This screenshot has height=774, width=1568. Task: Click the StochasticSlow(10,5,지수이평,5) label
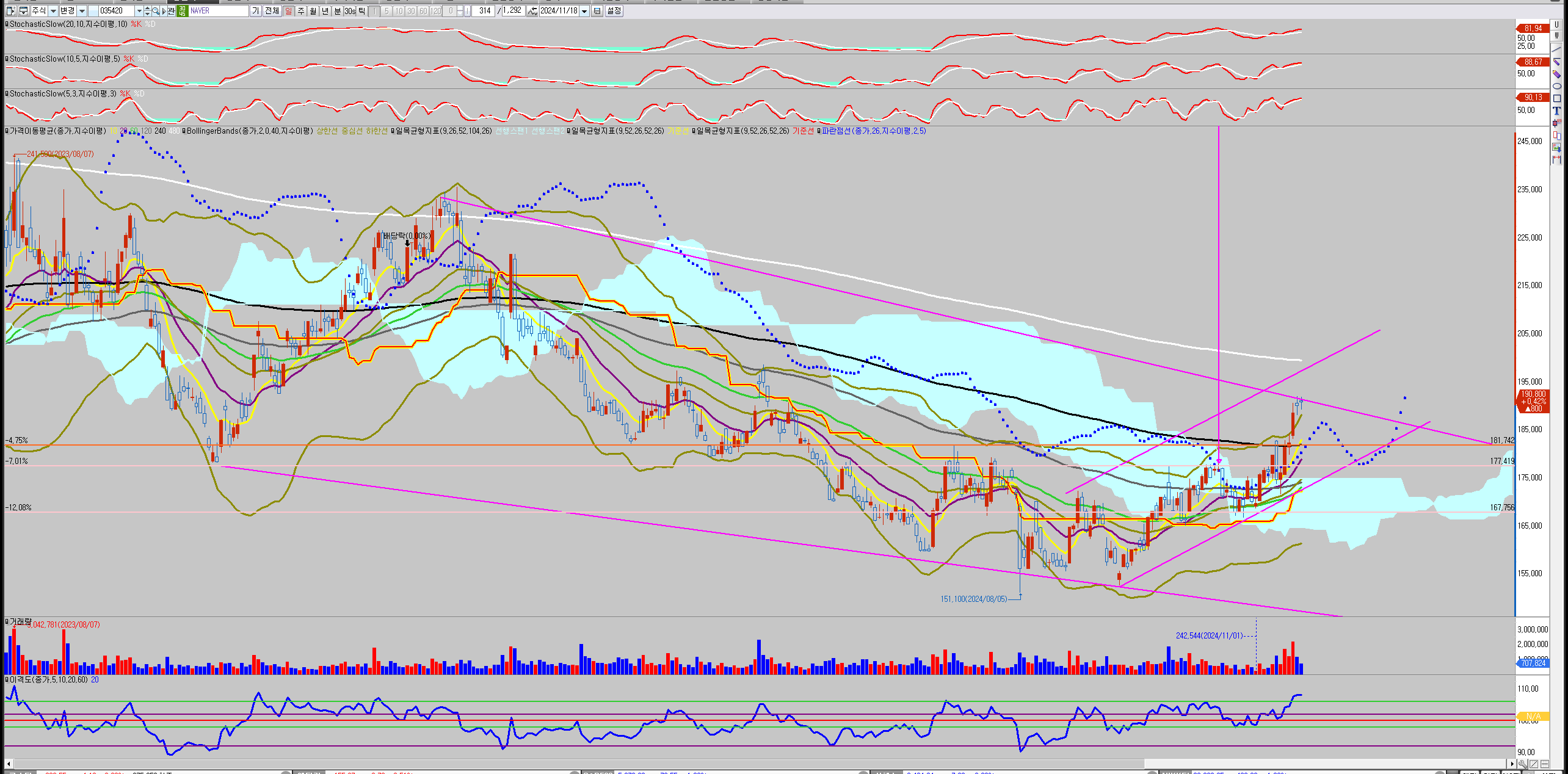point(65,59)
